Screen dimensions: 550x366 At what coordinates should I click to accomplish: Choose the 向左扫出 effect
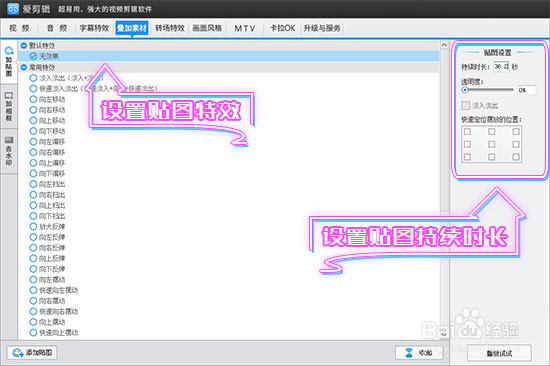pos(33,184)
